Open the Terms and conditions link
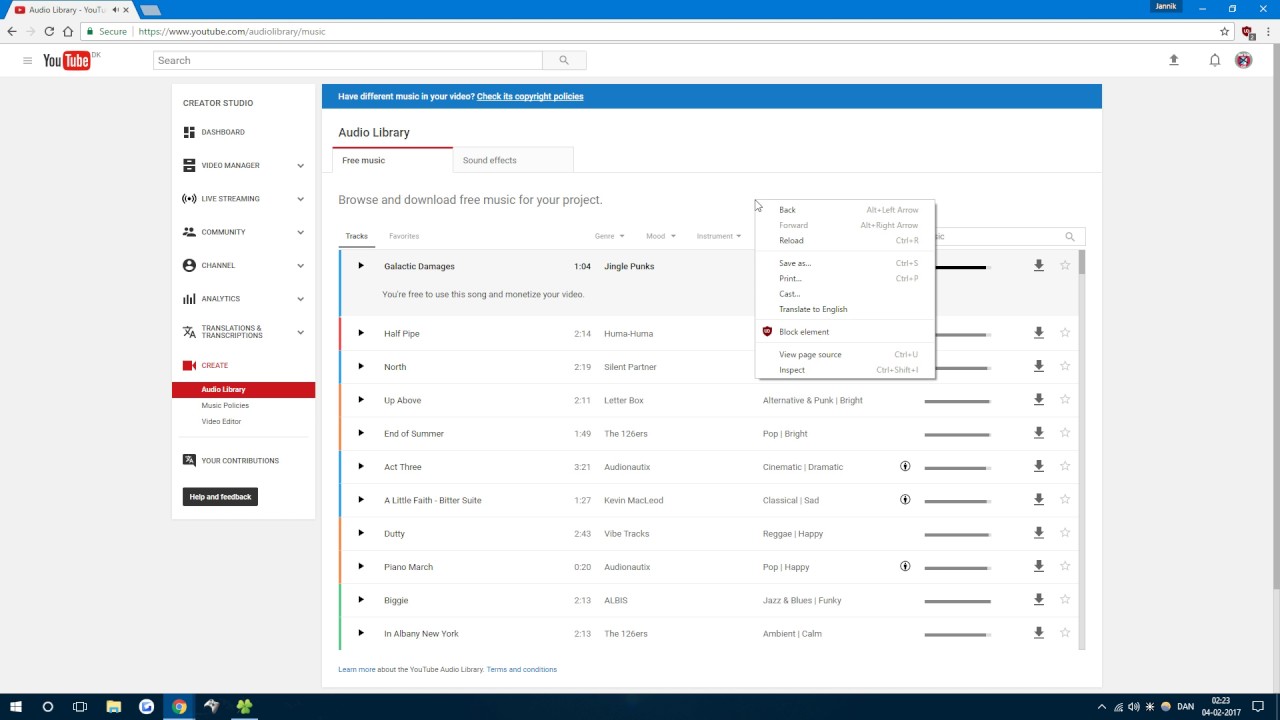The width and height of the screenshot is (1280, 720). (x=522, y=669)
